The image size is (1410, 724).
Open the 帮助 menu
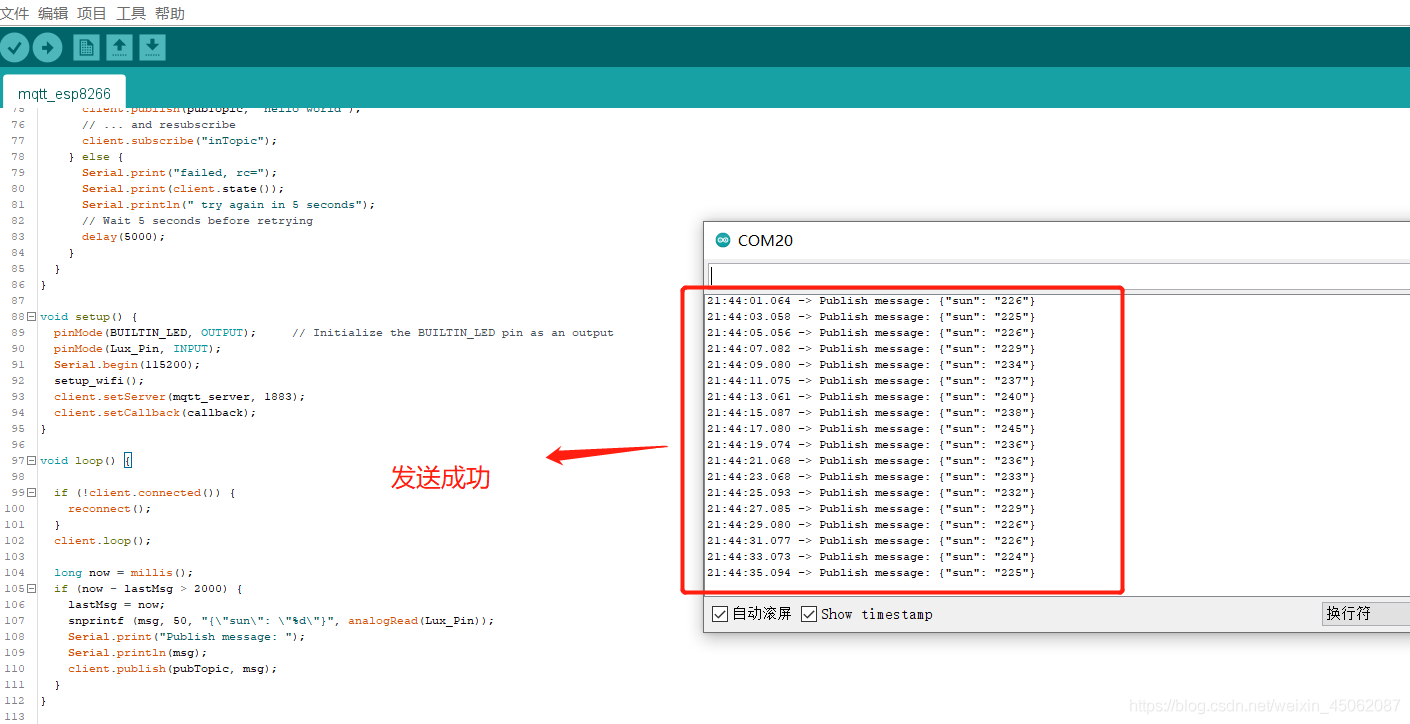(170, 13)
